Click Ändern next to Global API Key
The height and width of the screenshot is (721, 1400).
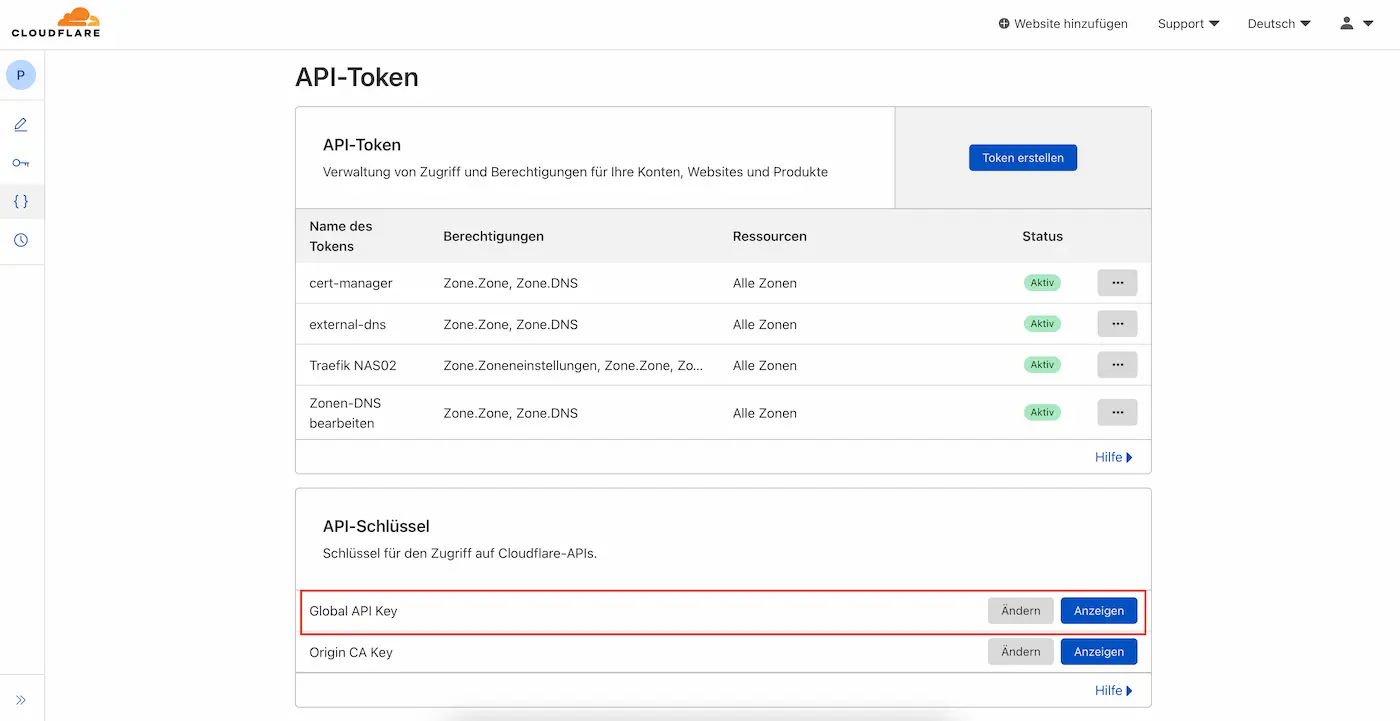click(1020, 610)
